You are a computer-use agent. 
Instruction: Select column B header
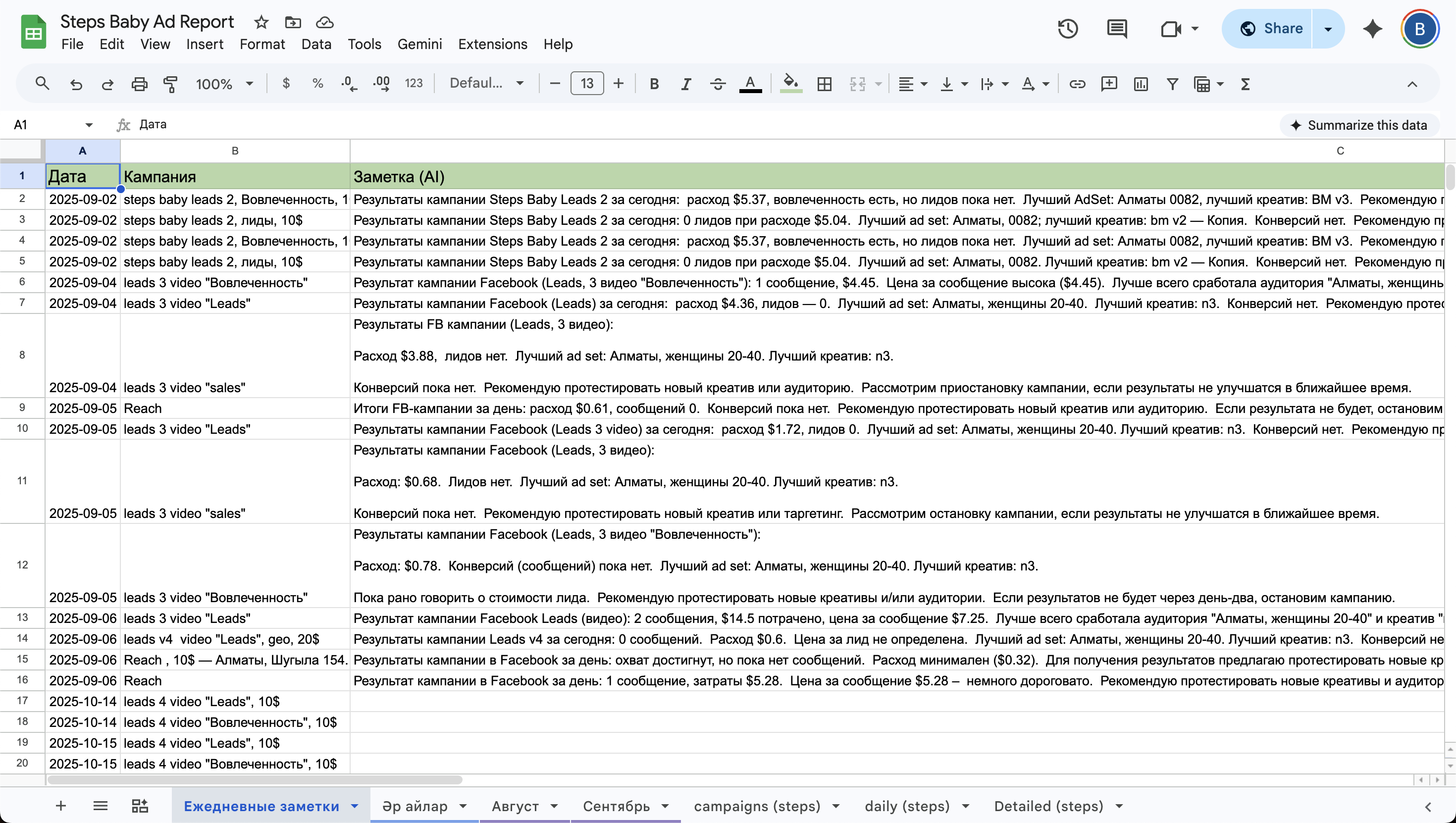(235, 151)
